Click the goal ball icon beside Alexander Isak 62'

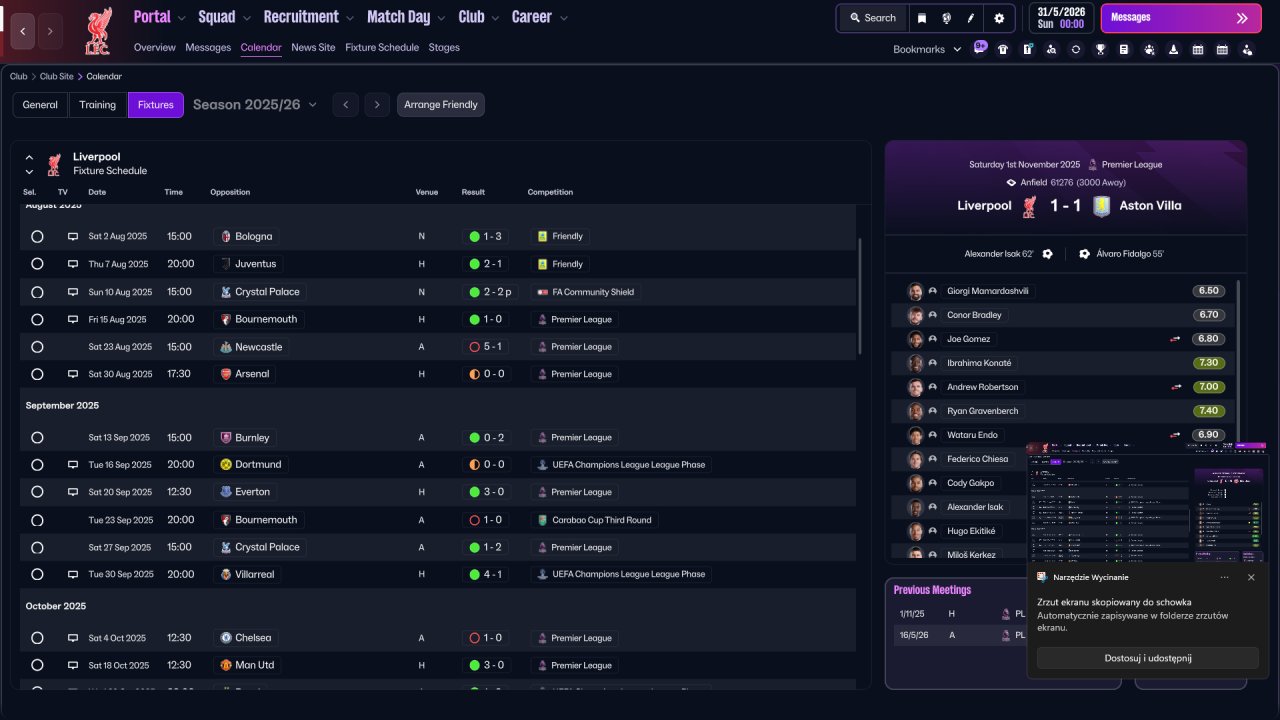click(1047, 254)
